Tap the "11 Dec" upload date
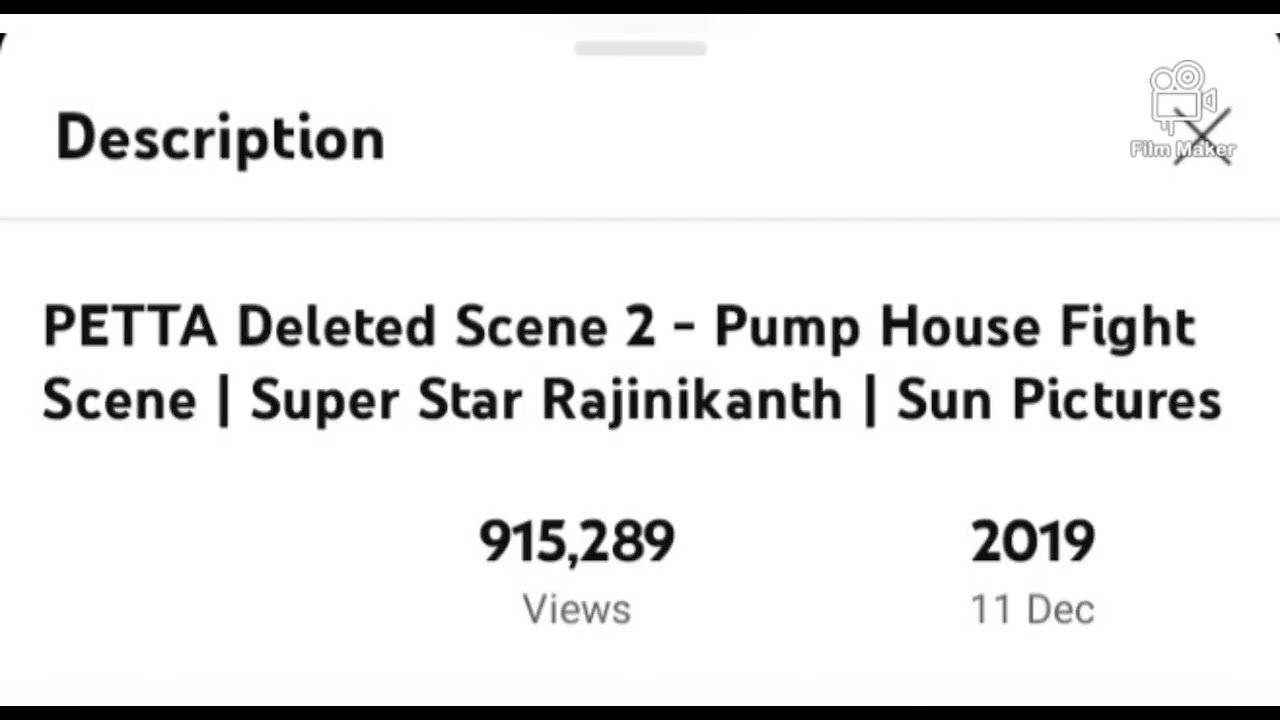Viewport: 1280px width, 720px height. coord(1033,609)
